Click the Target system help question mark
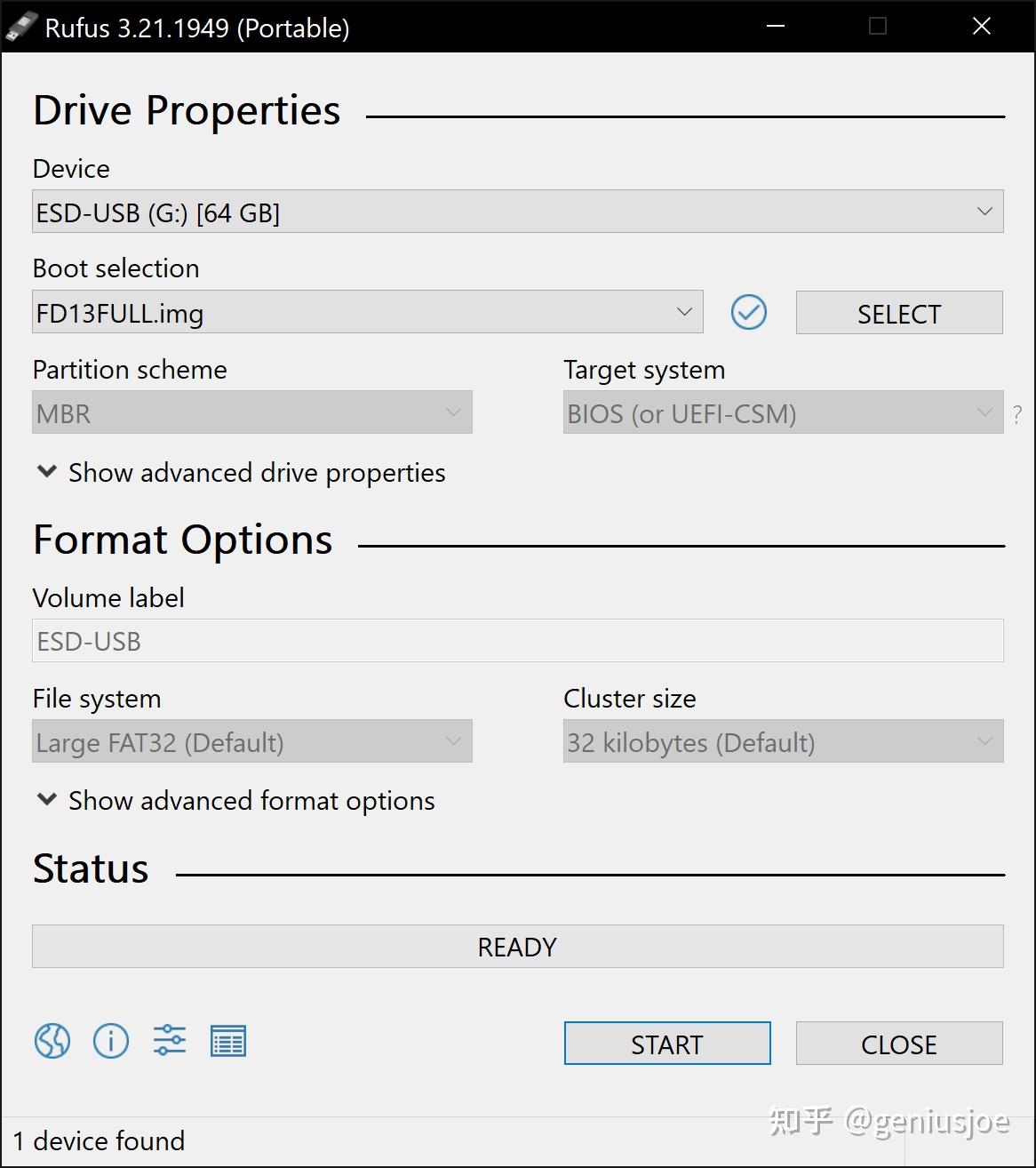 1017,414
